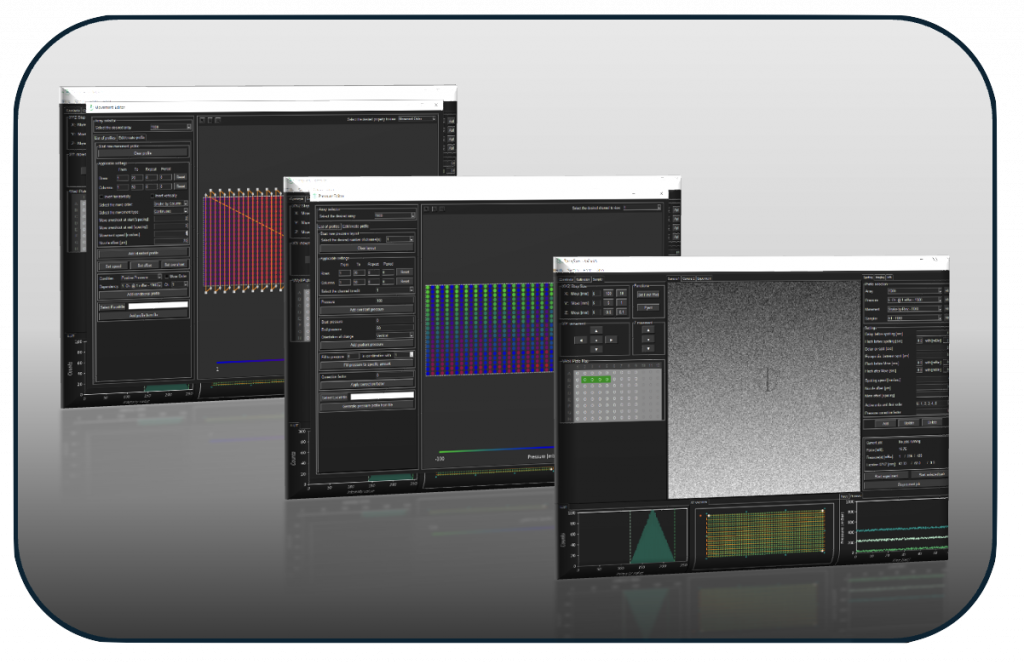Screen dimensions: 1024x664
Task: Open the property-to-view dropdown in Movement editor
Action: tap(417, 118)
